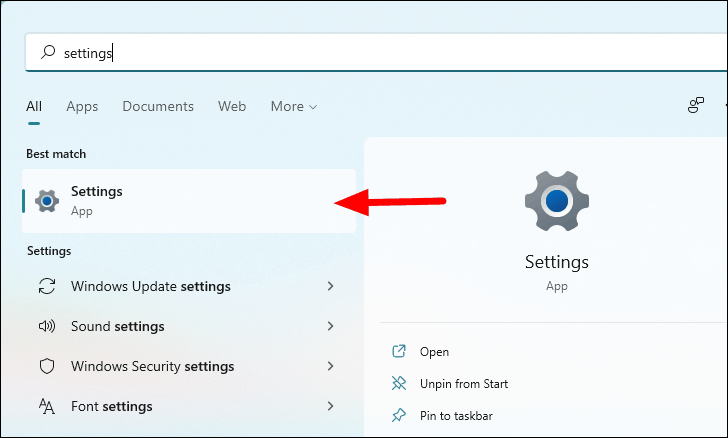Switch to the Documents filter tab
Image resolution: width=728 pixels, height=438 pixels.
tap(158, 106)
